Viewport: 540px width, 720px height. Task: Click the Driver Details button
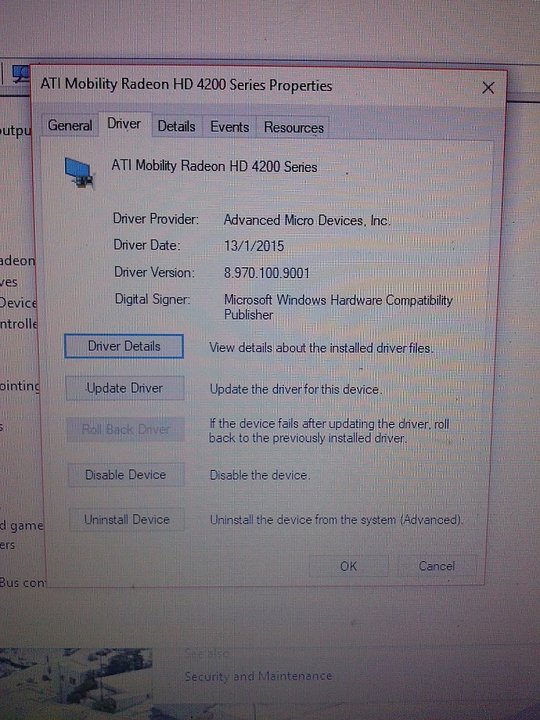[x=124, y=346]
